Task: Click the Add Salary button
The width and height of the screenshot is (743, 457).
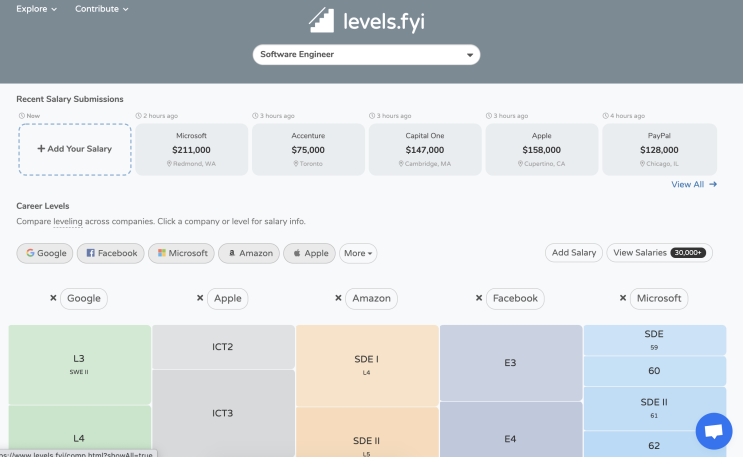Action: tap(574, 253)
